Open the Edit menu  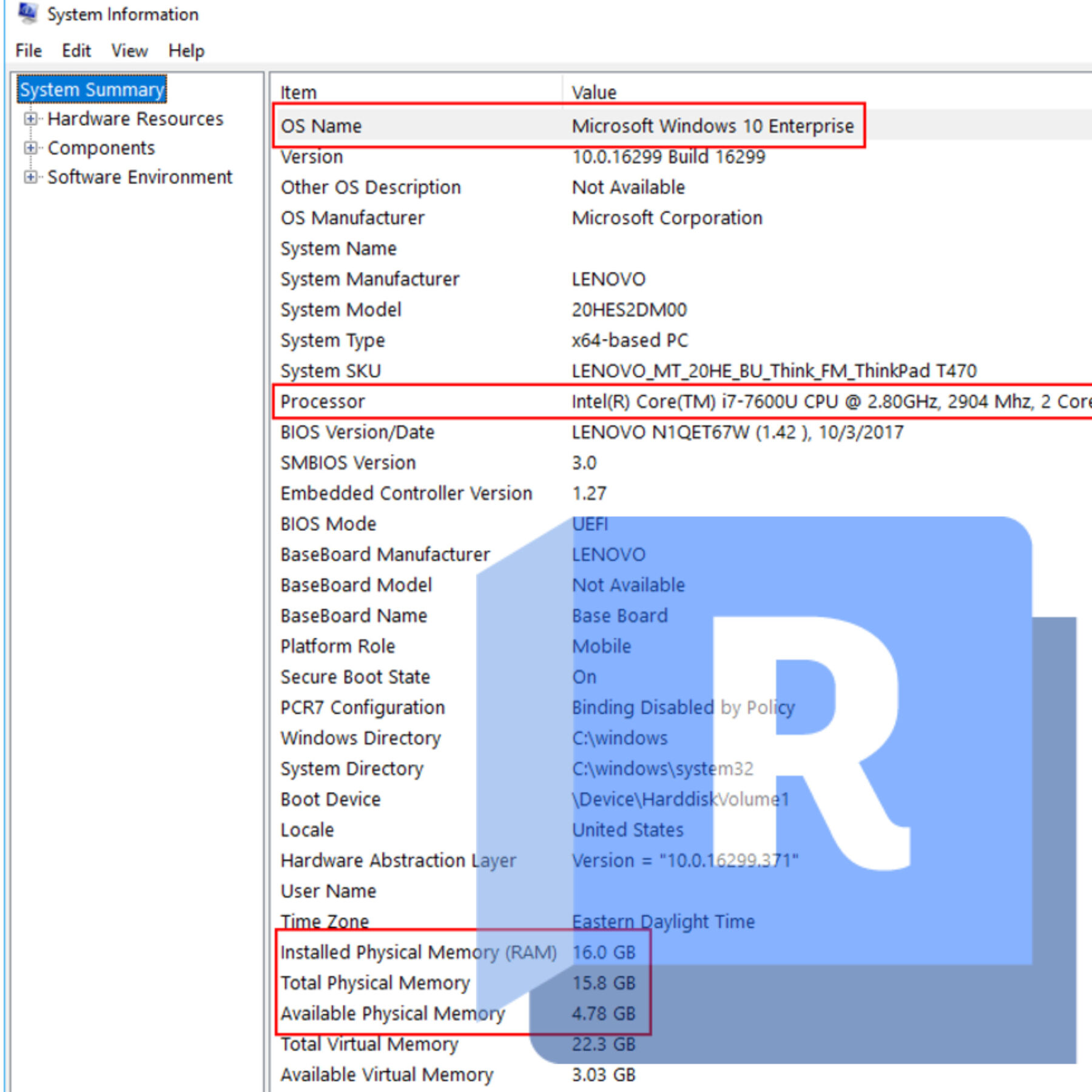[76, 50]
